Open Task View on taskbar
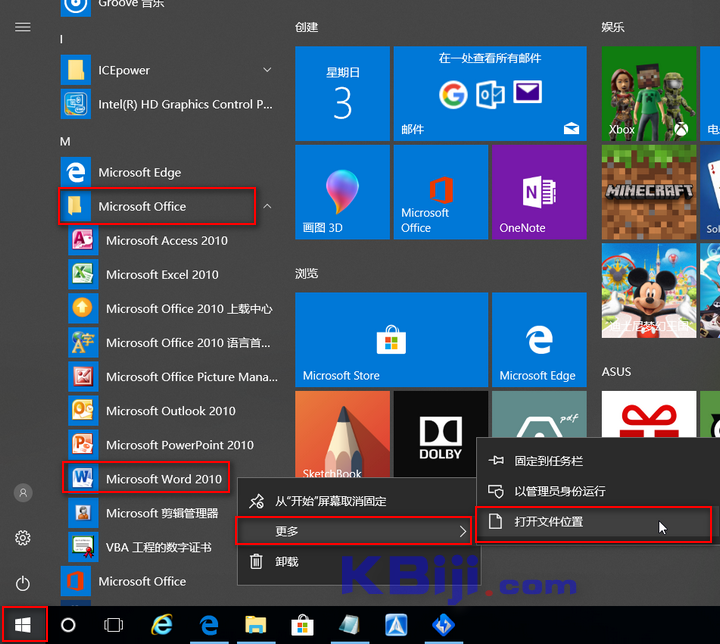The height and width of the screenshot is (644, 720). coord(113,625)
